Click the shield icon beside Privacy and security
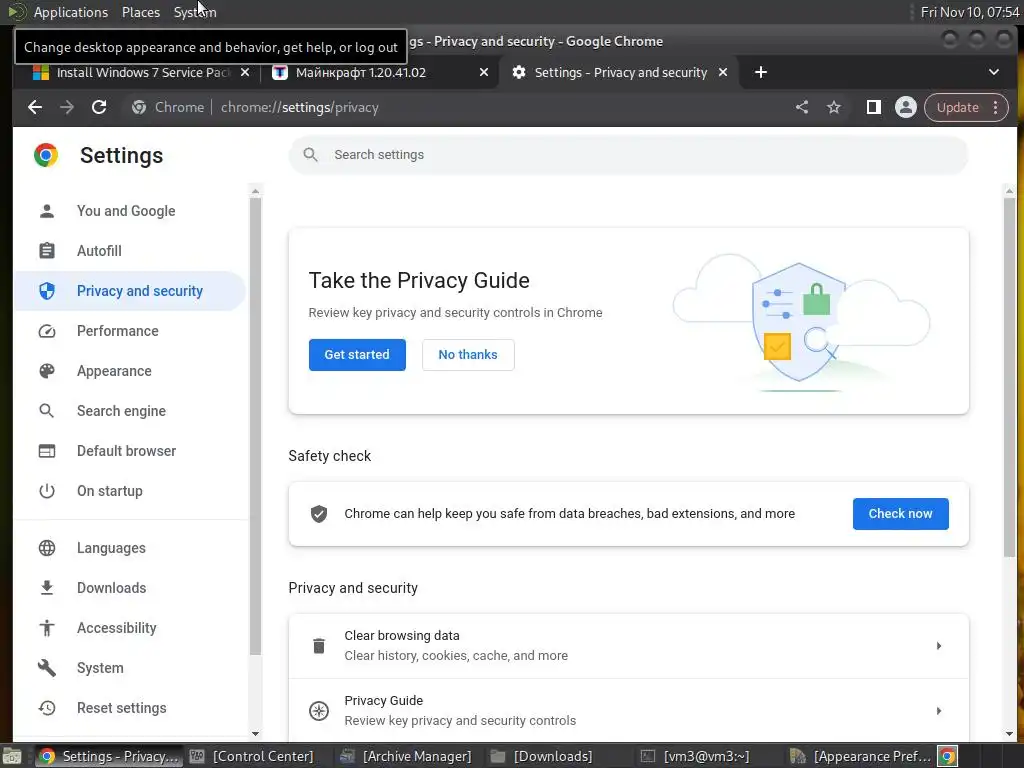 click(47, 291)
